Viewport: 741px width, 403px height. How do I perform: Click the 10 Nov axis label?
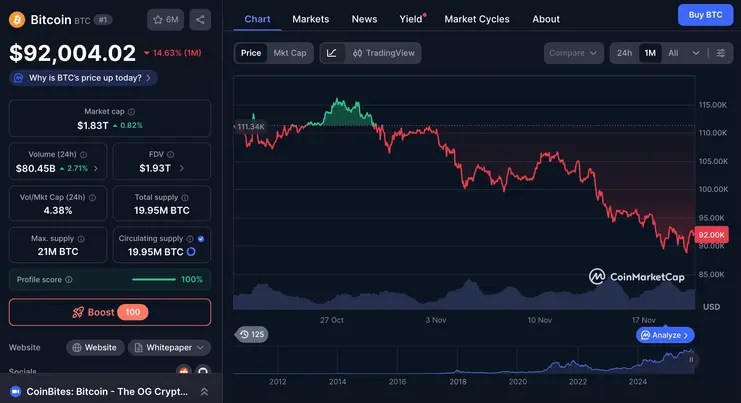[540, 320]
